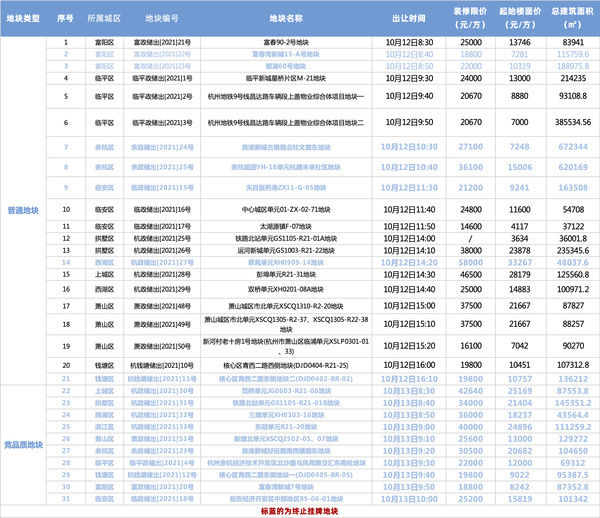The width and height of the screenshot is (600, 518).
Task: Click the area value 163508
Action: [x=573, y=188]
